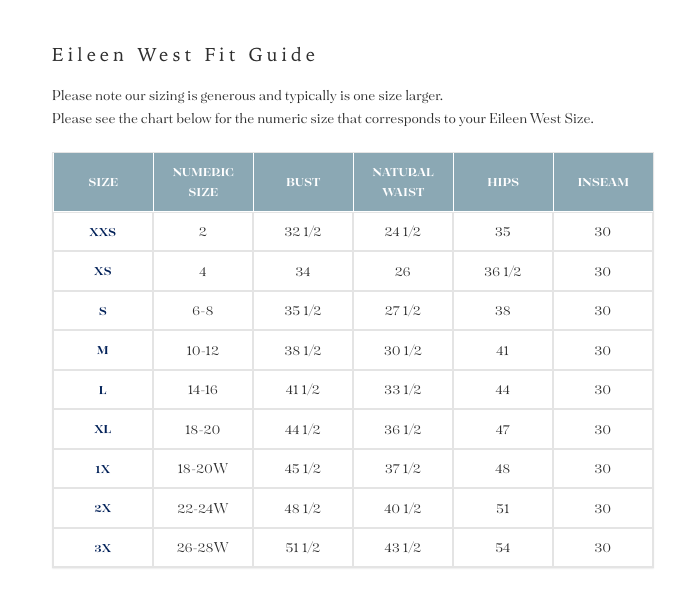Select the hips value 36 1/2 cell
Viewport: 692px width, 610px height.
[503, 272]
